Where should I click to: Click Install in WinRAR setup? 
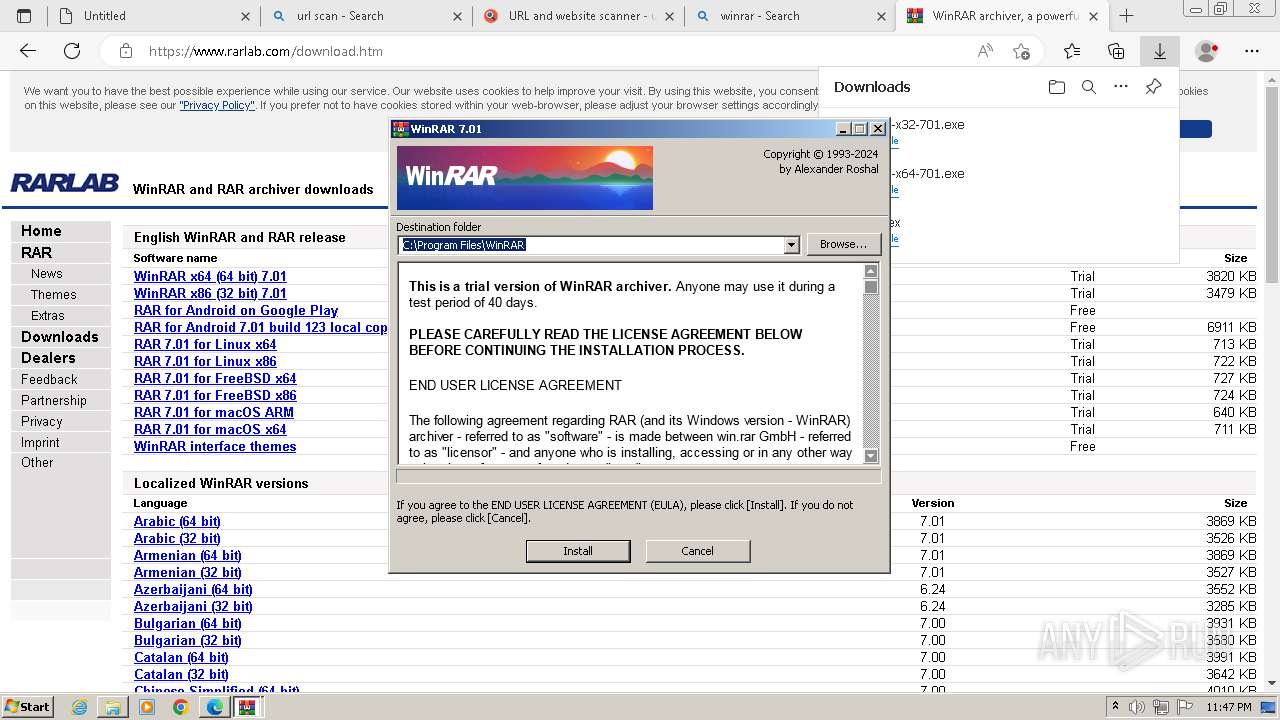(x=578, y=551)
